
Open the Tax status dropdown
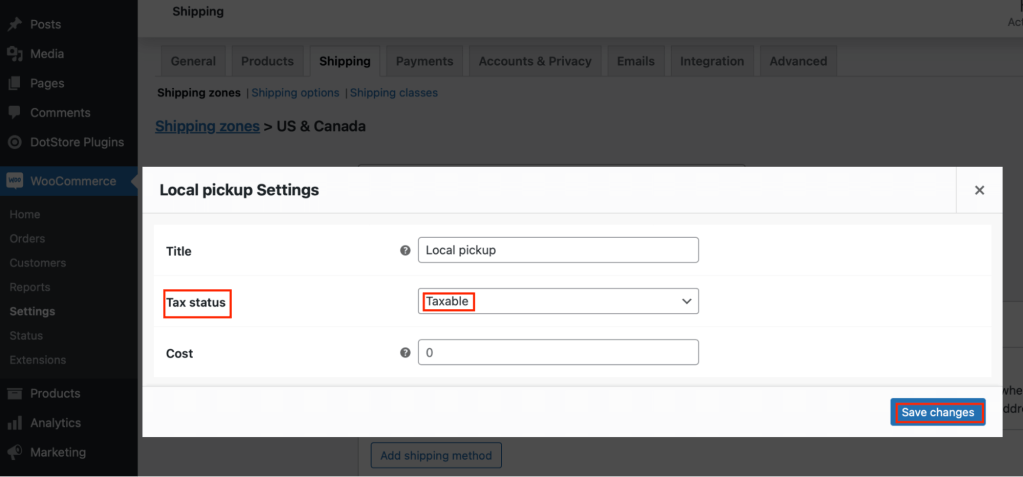point(558,301)
